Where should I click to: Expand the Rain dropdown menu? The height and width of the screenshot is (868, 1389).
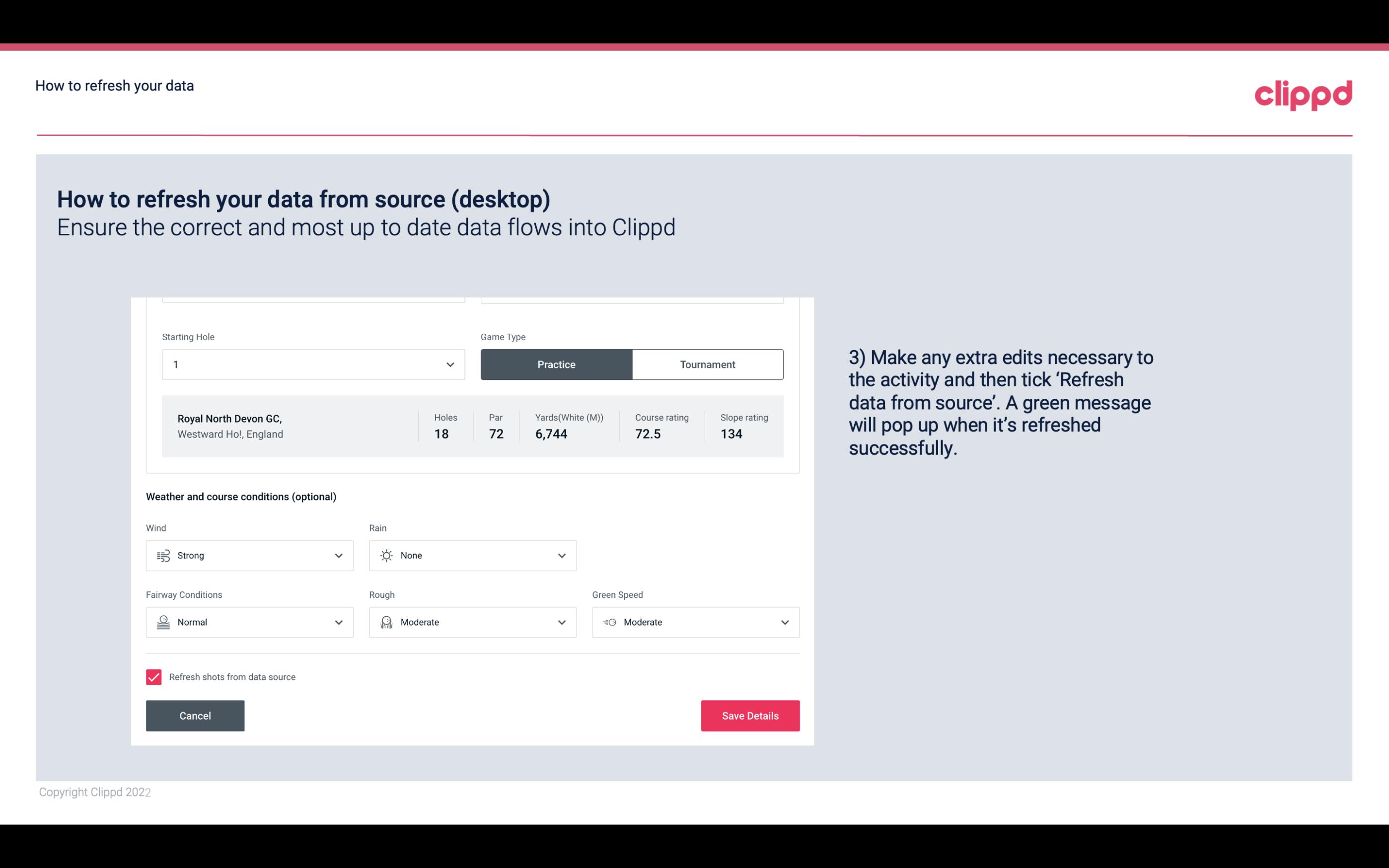[x=562, y=555]
